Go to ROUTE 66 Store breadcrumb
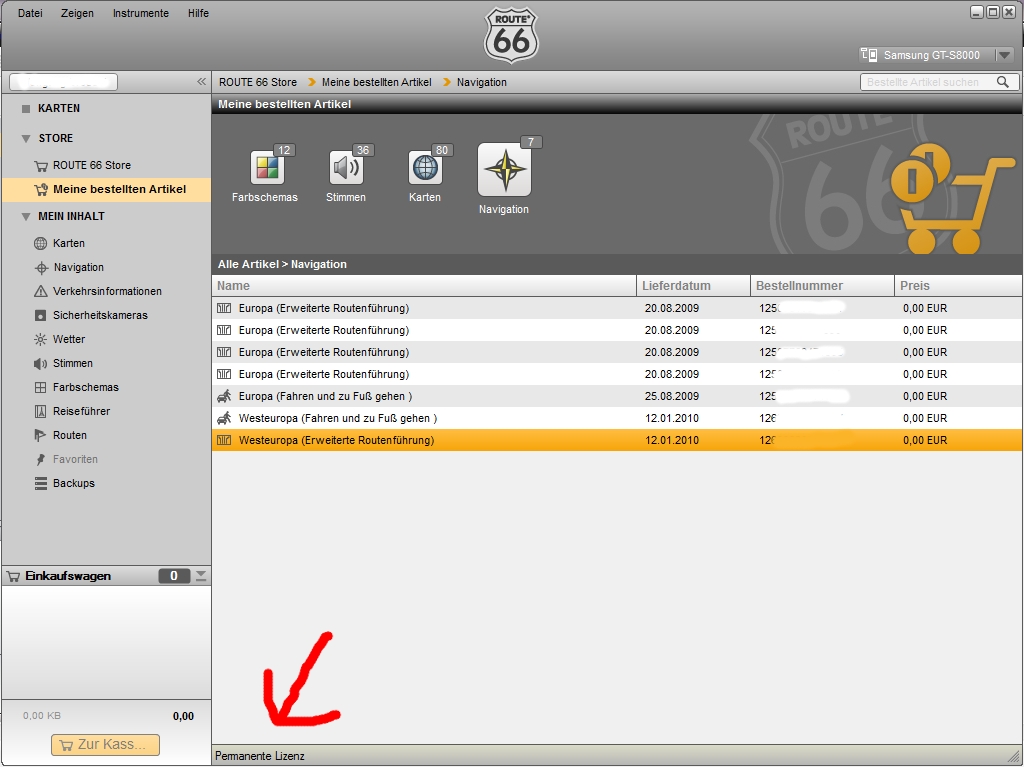The height and width of the screenshot is (767, 1024). [x=258, y=82]
